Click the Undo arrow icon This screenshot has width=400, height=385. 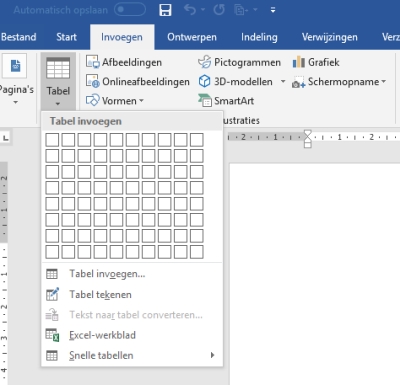point(190,10)
